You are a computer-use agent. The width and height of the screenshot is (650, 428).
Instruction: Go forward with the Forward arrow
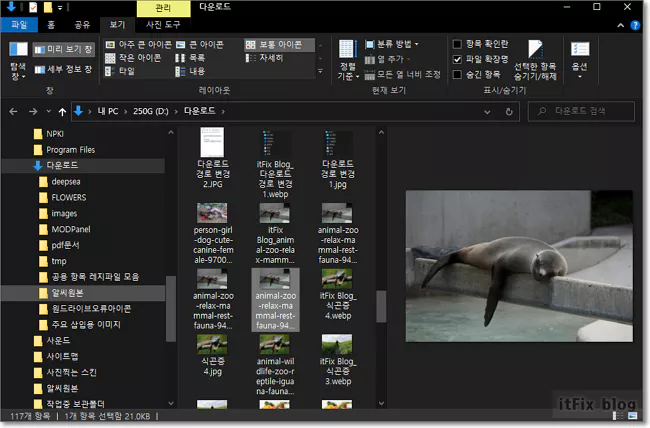point(33,112)
